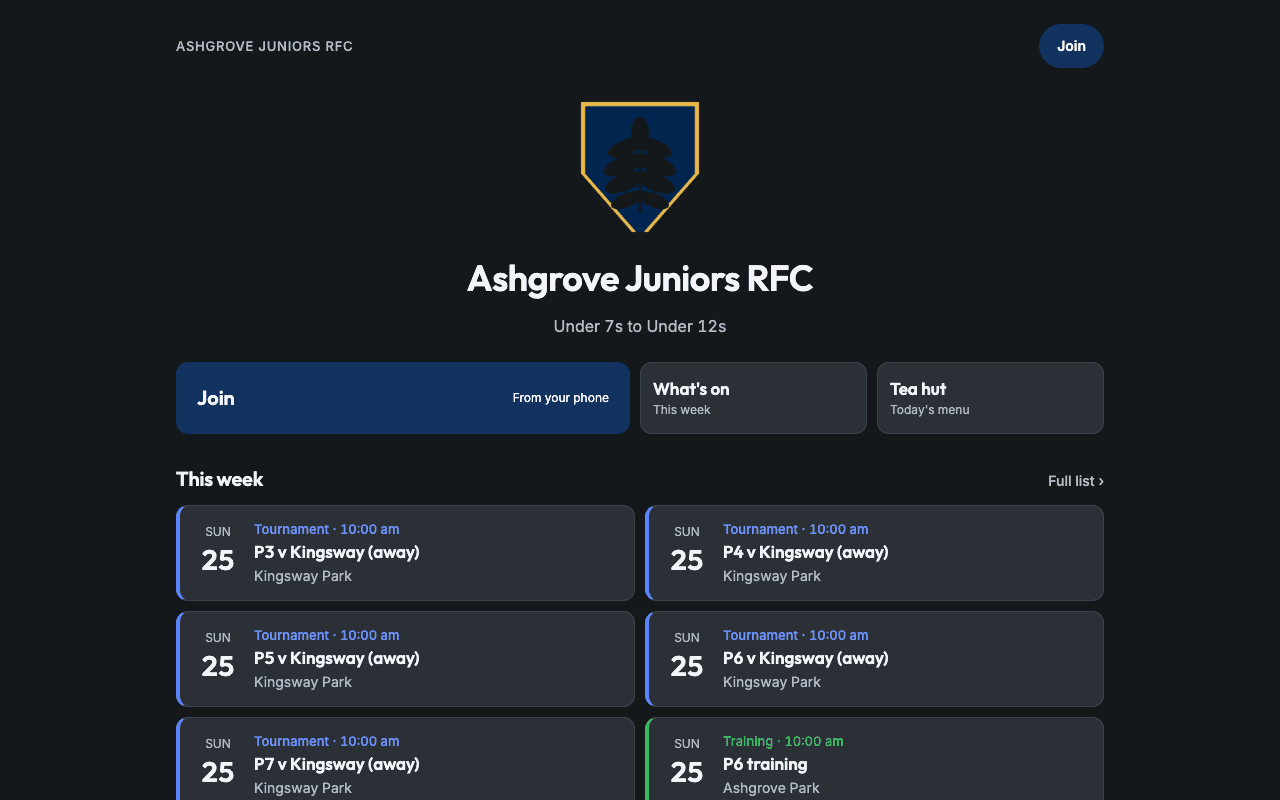Open the Join From your phone card

pyautogui.click(x=403, y=398)
